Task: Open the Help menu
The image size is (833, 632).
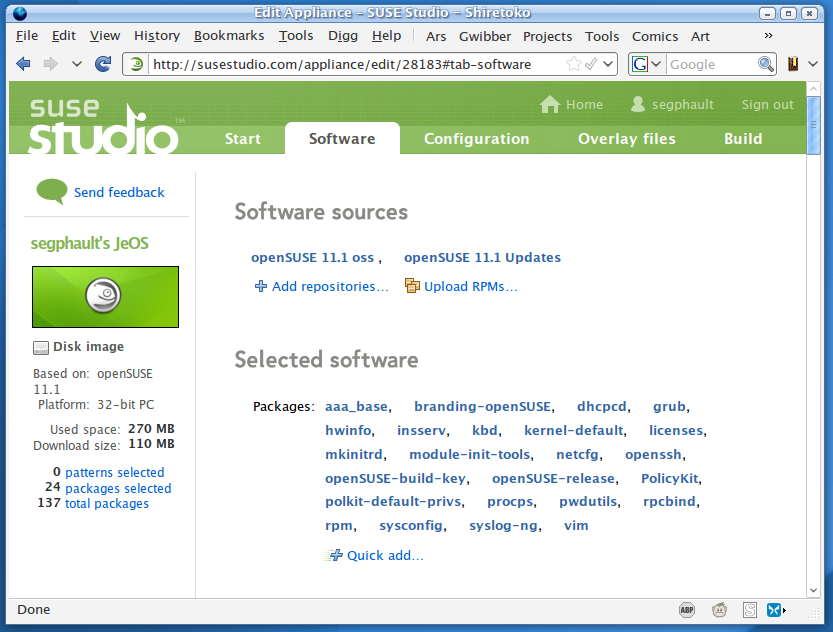Action: [x=386, y=36]
